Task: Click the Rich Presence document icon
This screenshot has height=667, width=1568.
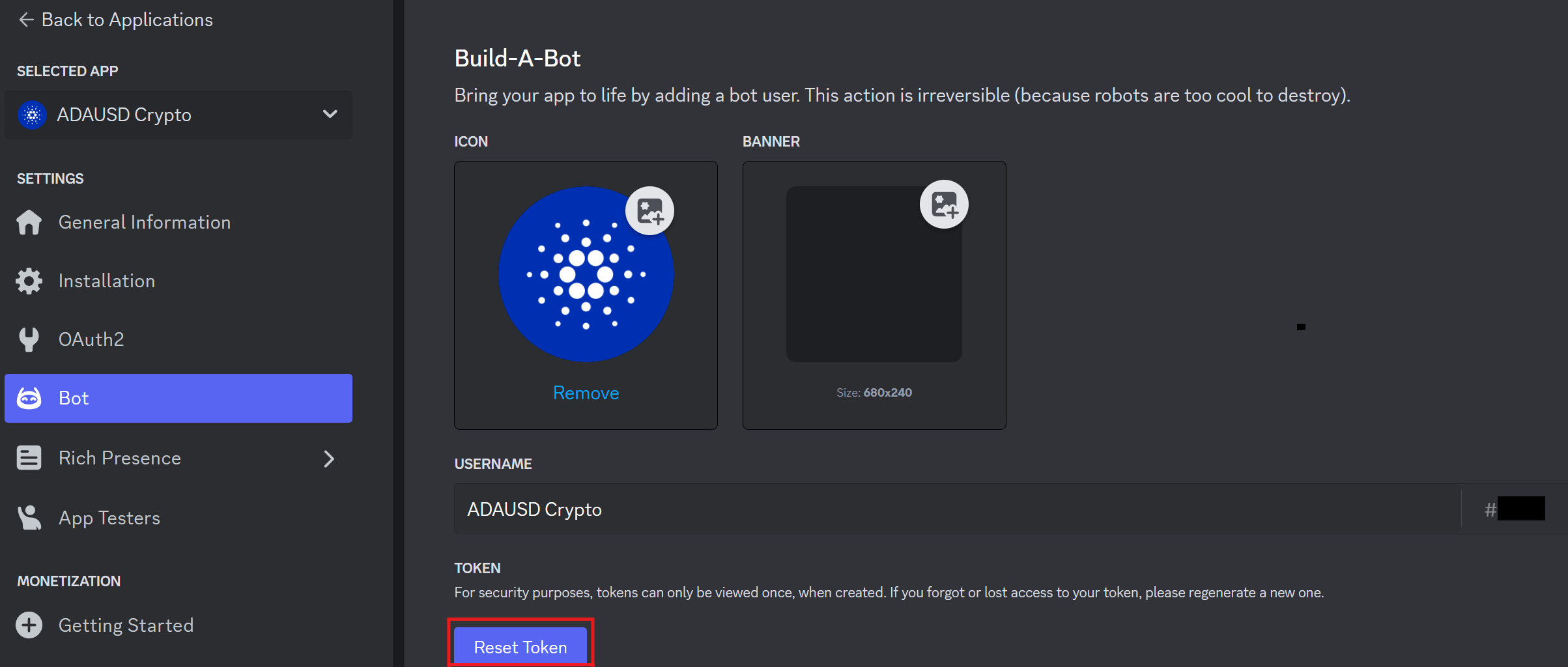Action: (x=29, y=458)
